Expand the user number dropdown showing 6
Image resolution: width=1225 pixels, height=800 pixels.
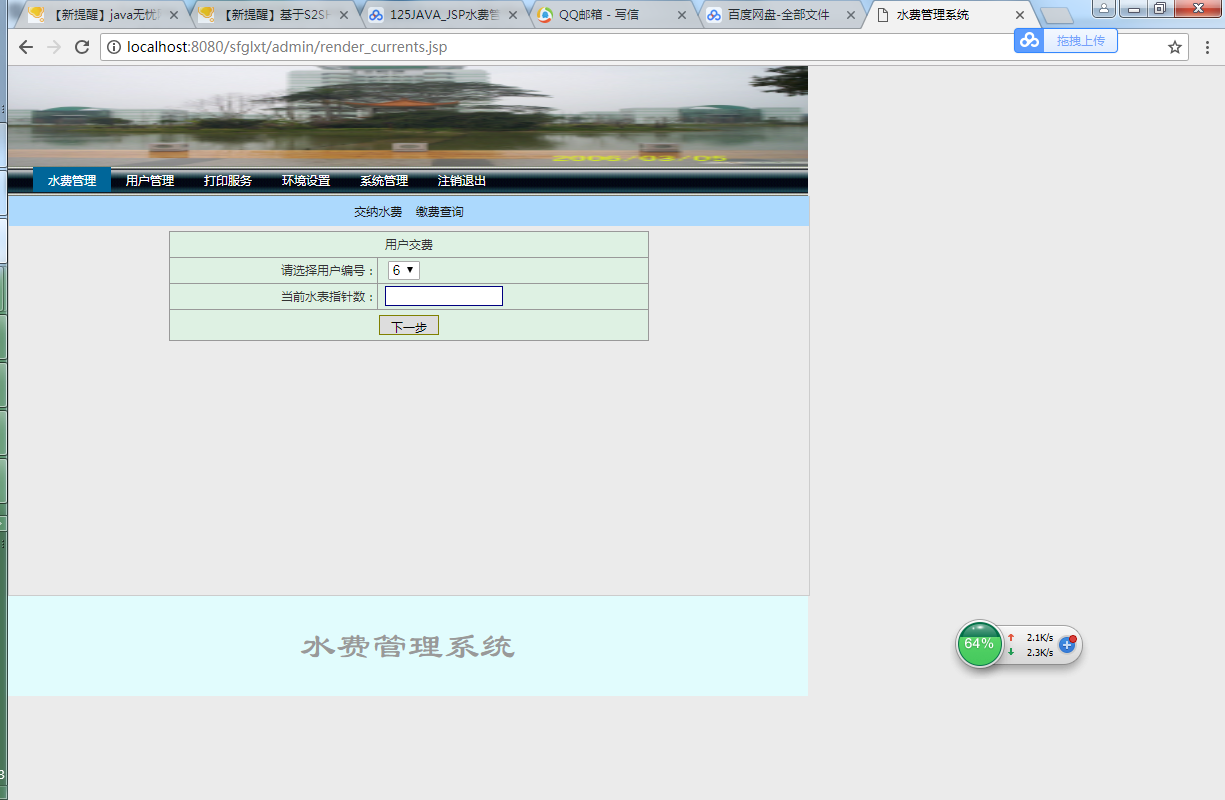click(404, 270)
